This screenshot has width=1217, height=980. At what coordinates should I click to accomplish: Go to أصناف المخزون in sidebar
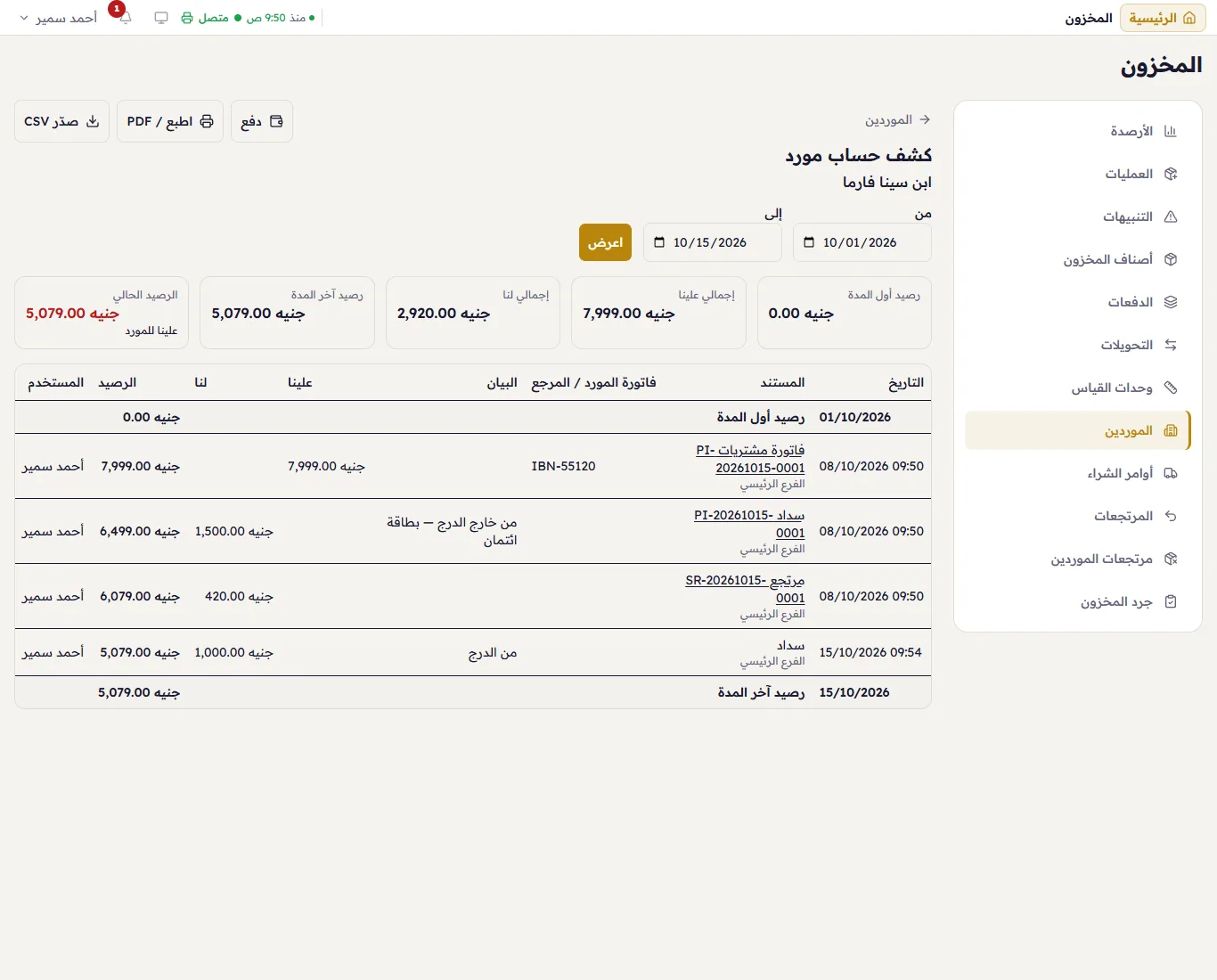point(1078,259)
